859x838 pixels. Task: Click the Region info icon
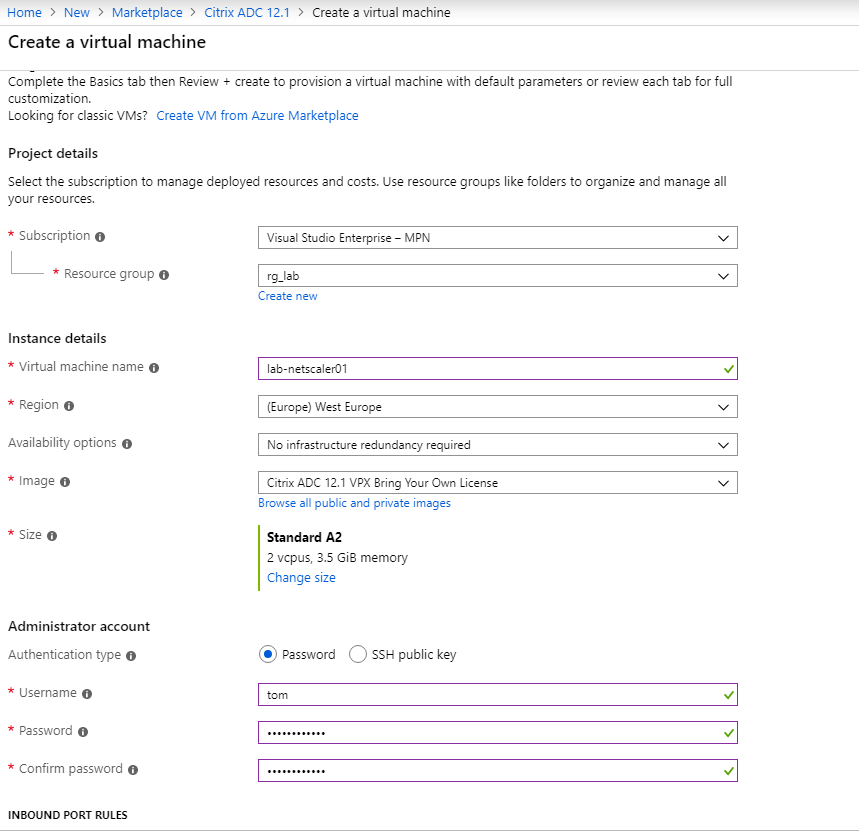pyautogui.click(x=68, y=406)
